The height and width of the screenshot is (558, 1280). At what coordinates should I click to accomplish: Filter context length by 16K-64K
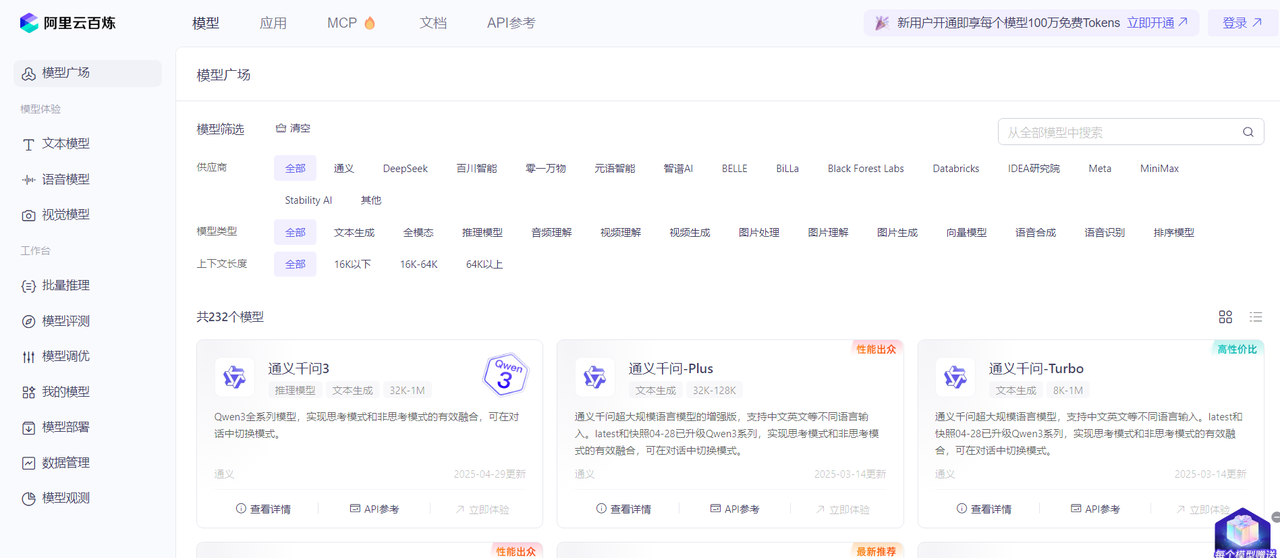pyautogui.click(x=419, y=264)
